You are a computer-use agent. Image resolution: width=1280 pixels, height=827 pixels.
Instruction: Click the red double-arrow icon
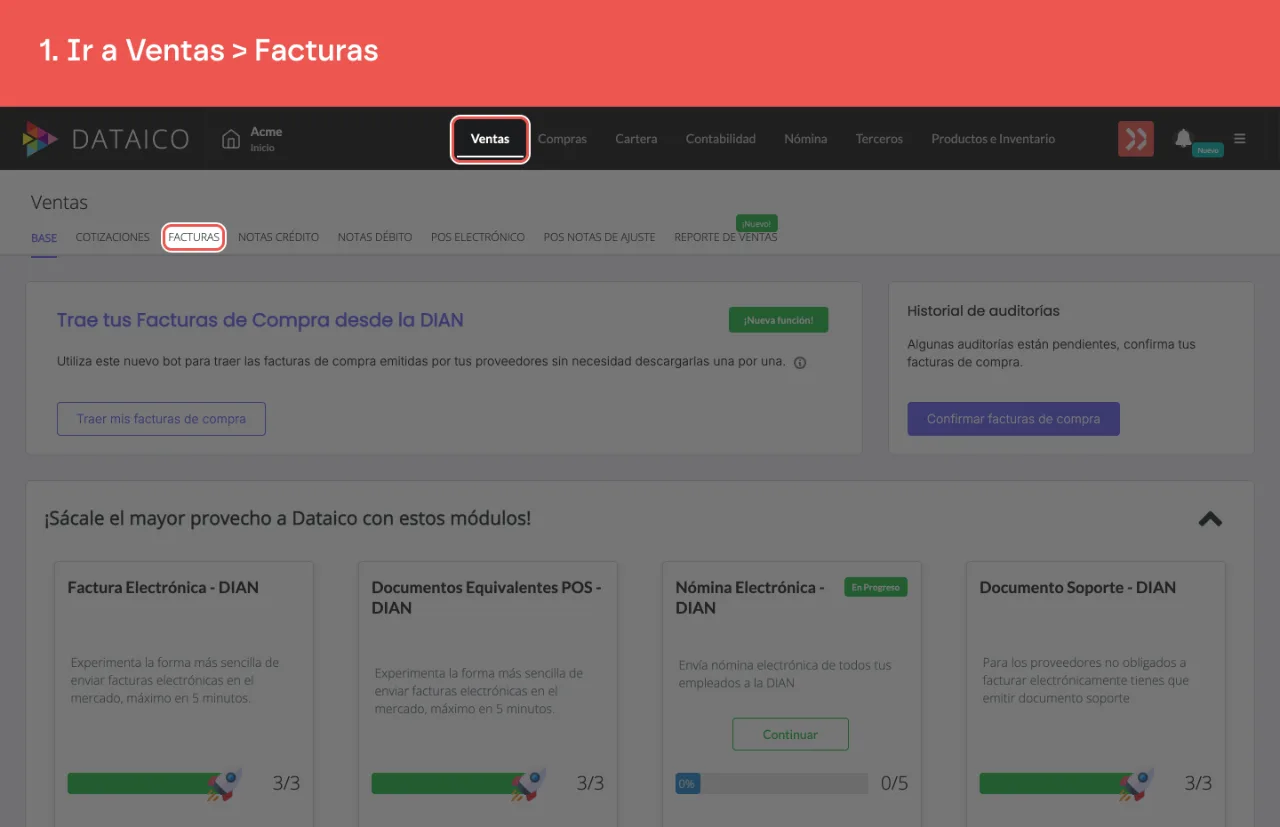[x=1136, y=139]
